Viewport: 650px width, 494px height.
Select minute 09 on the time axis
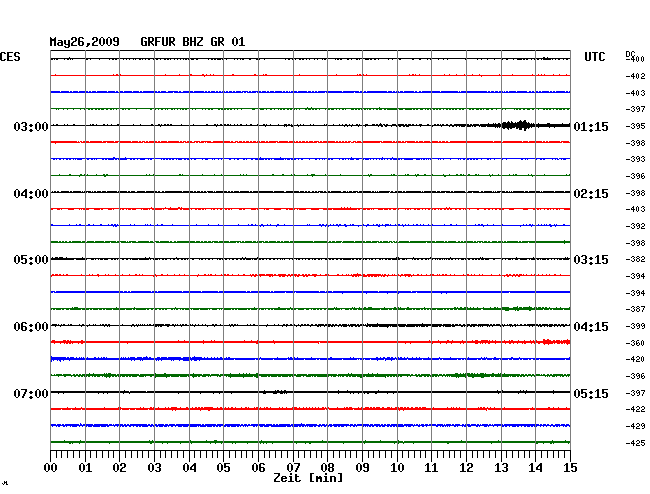point(362,468)
